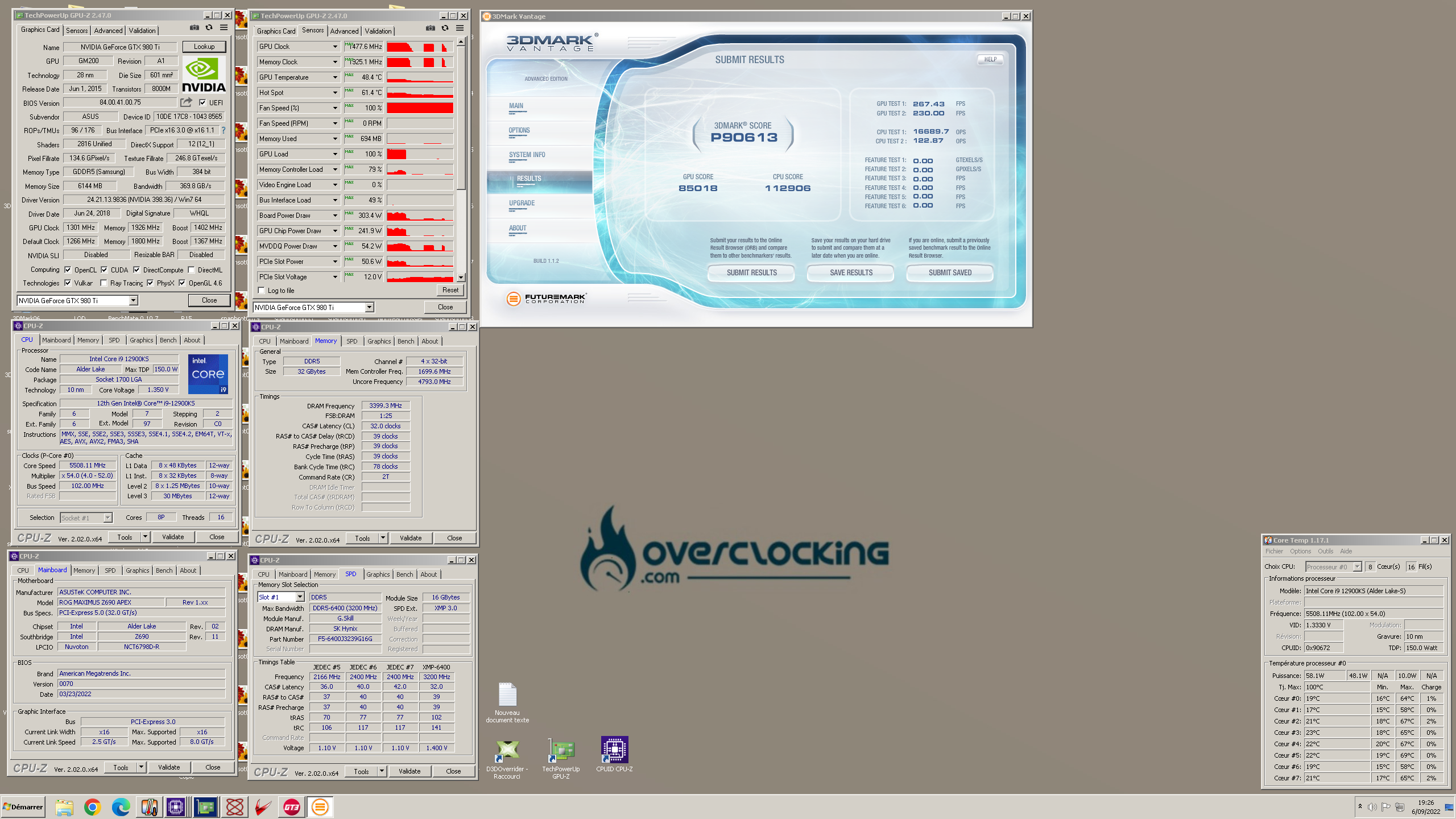This screenshot has height=819, width=1456.
Task: Toggle the UEFI checkbox in GPU-Z
Action: tap(202, 103)
